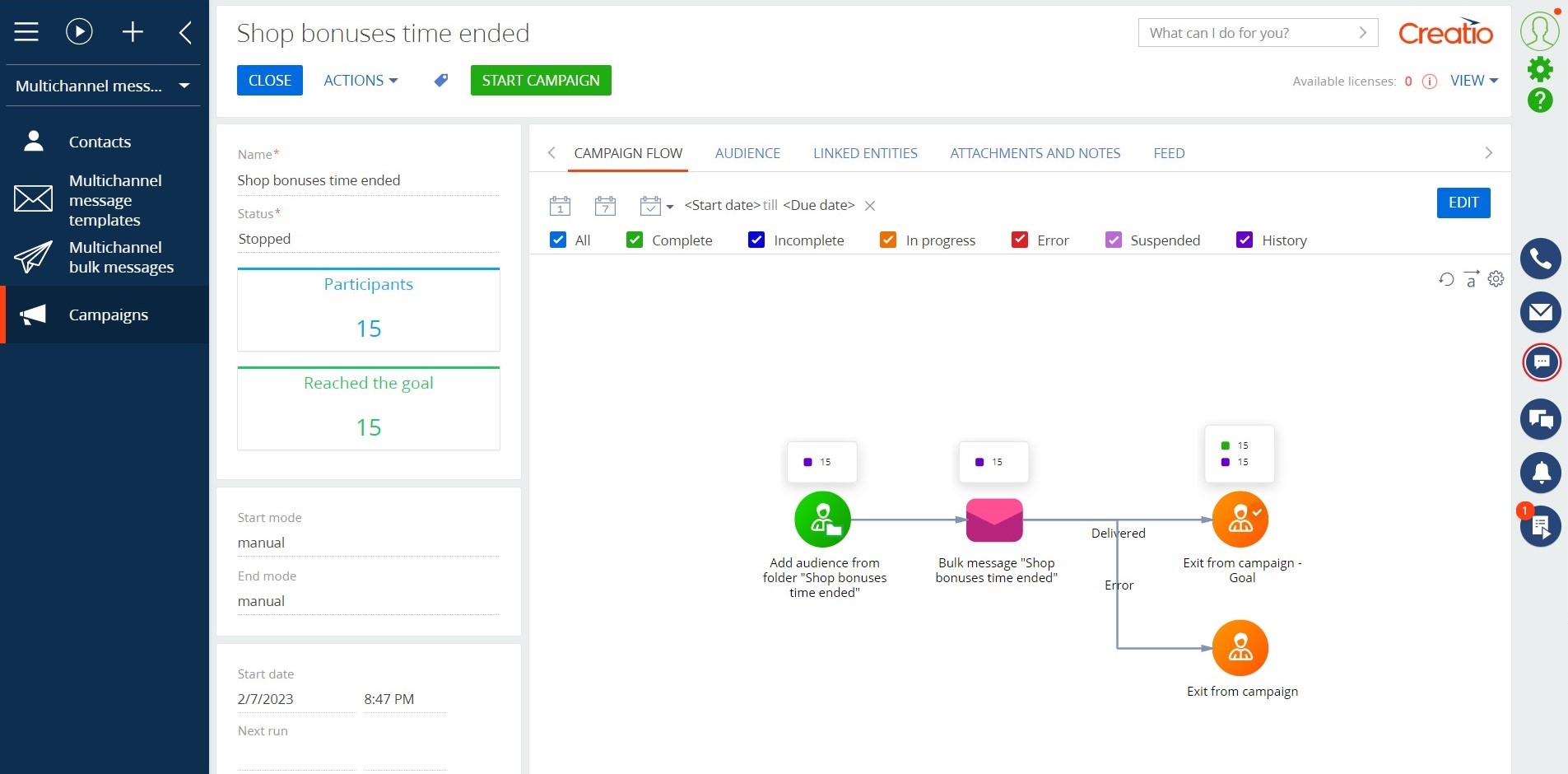This screenshot has height=774, width=1568.
Task: Expand the VIEW dropdown
Action: (1473, 80)
